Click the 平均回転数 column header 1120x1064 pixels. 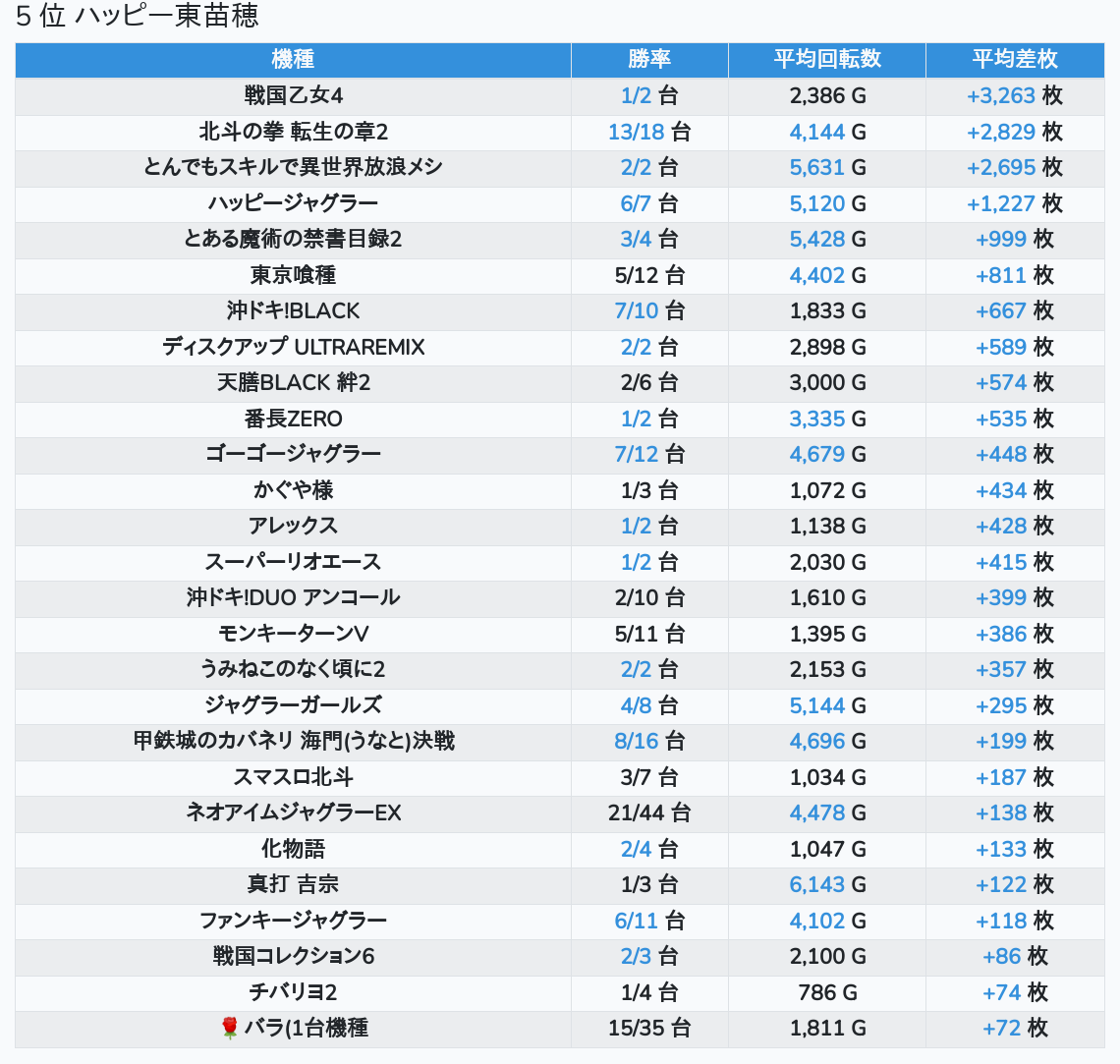827,59
